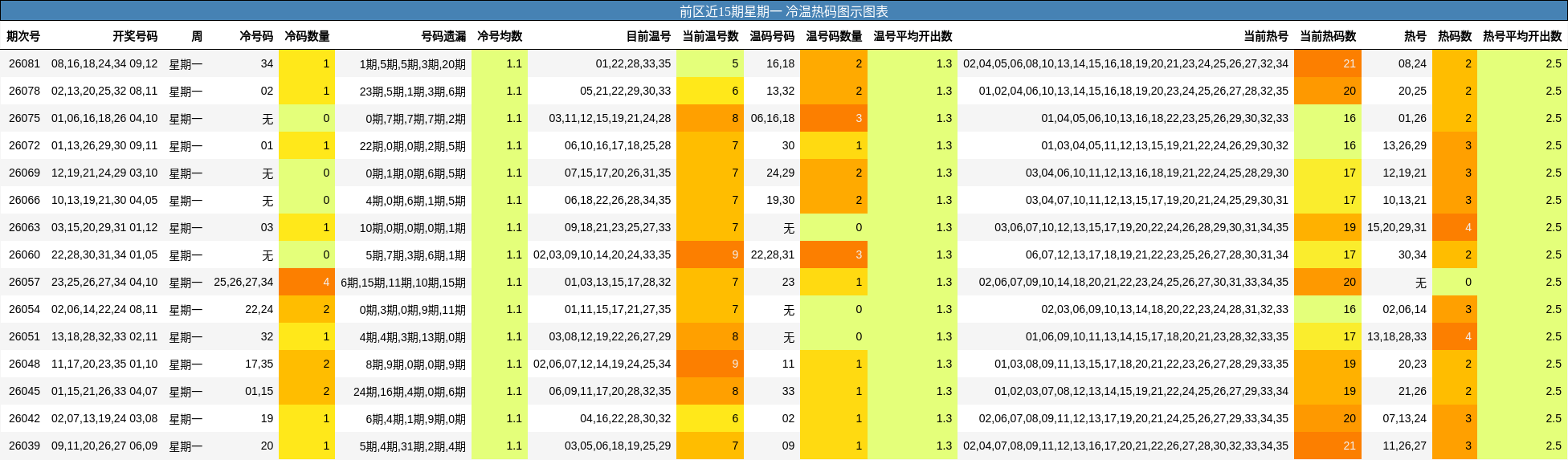Select drawn numbers 02,13,20,25,32 08,11
This screenshot has height=460, width=1568.
pyautogui.click(x=104, y=91)
